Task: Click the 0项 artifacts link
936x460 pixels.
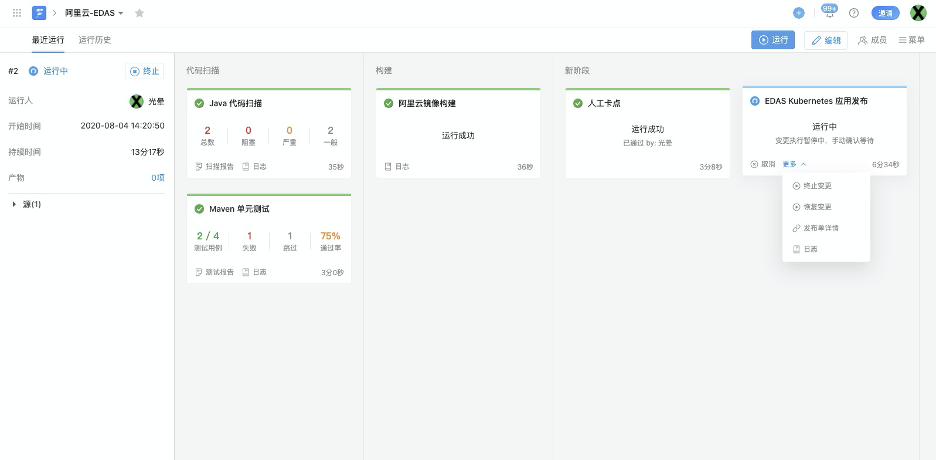Action: point(158,178)
